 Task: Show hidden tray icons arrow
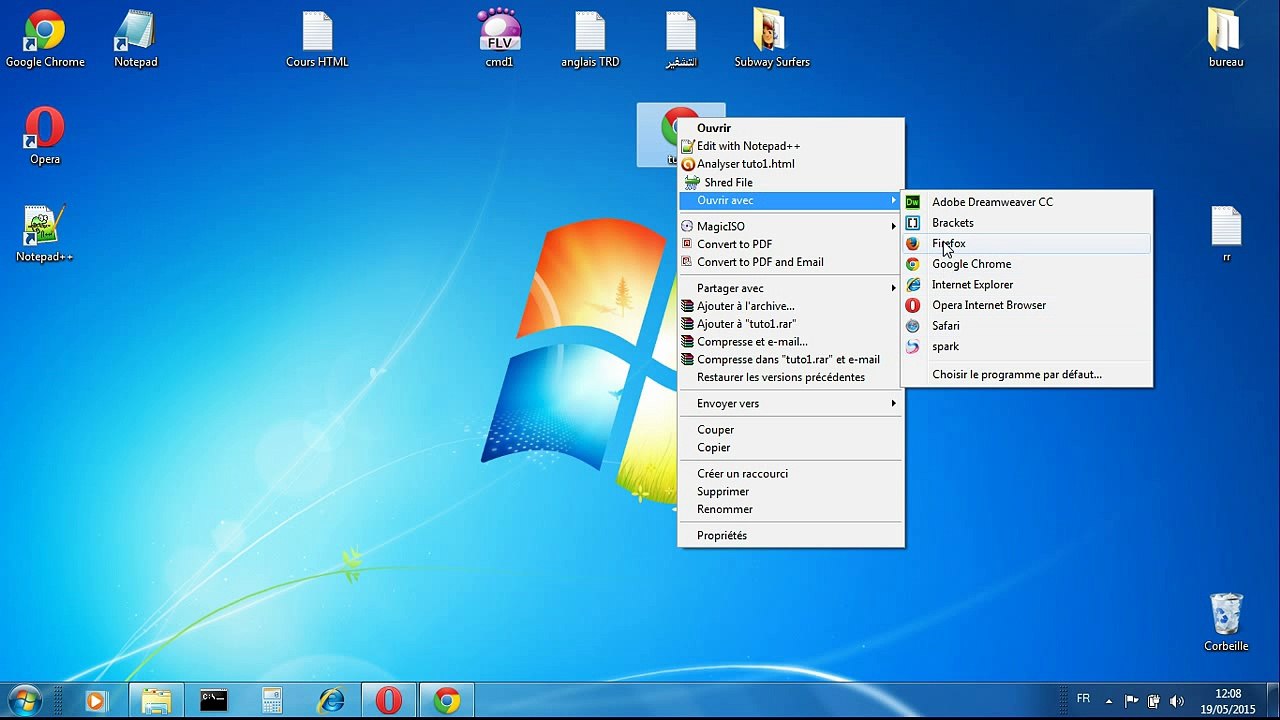coord(1108,701)
